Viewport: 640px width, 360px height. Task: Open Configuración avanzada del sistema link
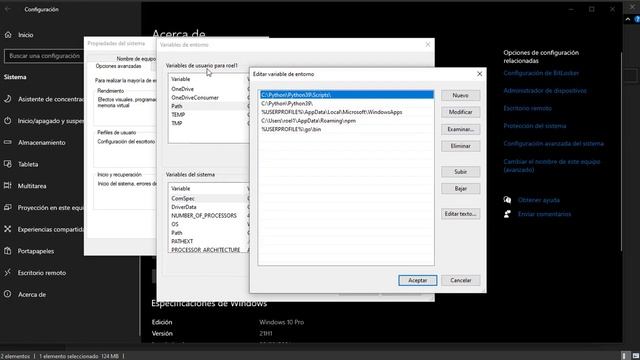coord(553,144)
